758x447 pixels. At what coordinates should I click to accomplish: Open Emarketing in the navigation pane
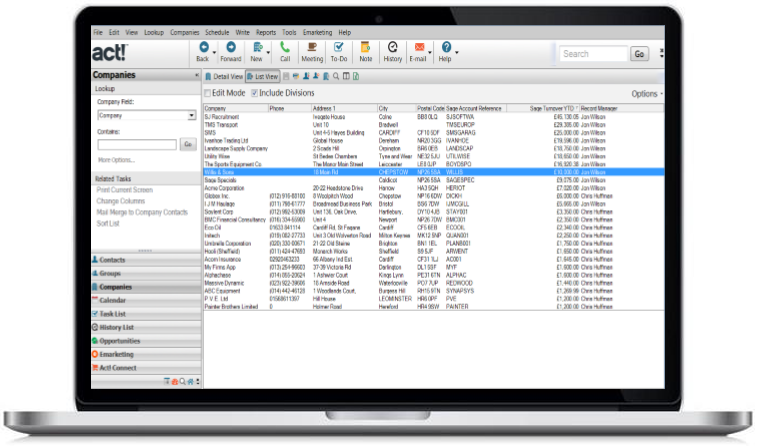click(146, 355)
